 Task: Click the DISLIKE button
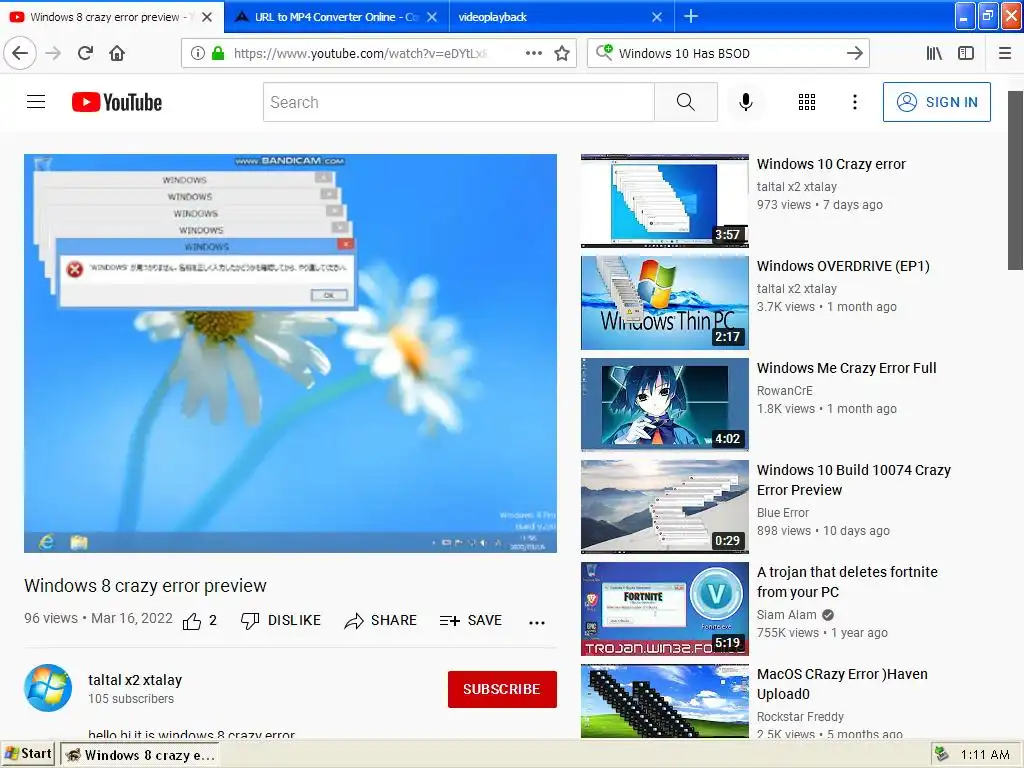[281, 620]
